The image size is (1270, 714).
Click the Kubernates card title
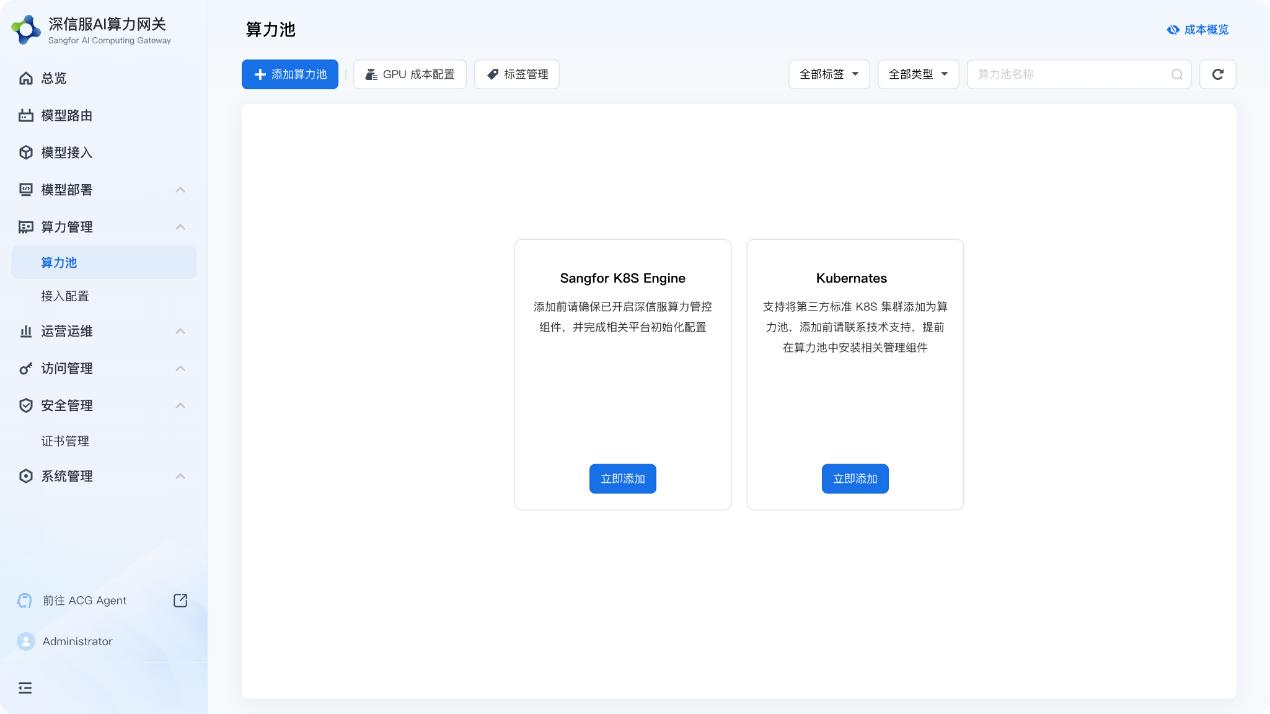tap(852, 278)
